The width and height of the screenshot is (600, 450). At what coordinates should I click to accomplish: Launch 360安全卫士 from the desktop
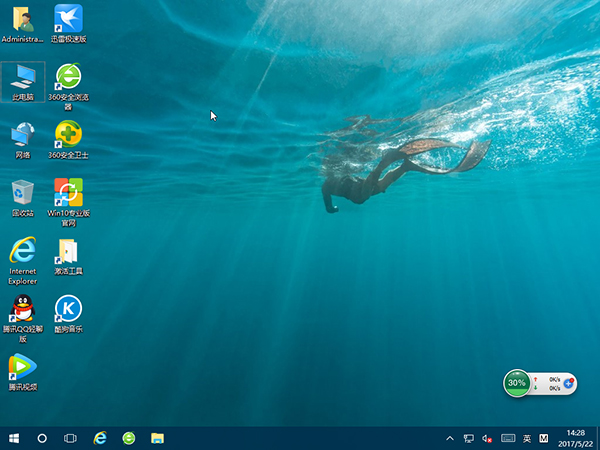68,135
